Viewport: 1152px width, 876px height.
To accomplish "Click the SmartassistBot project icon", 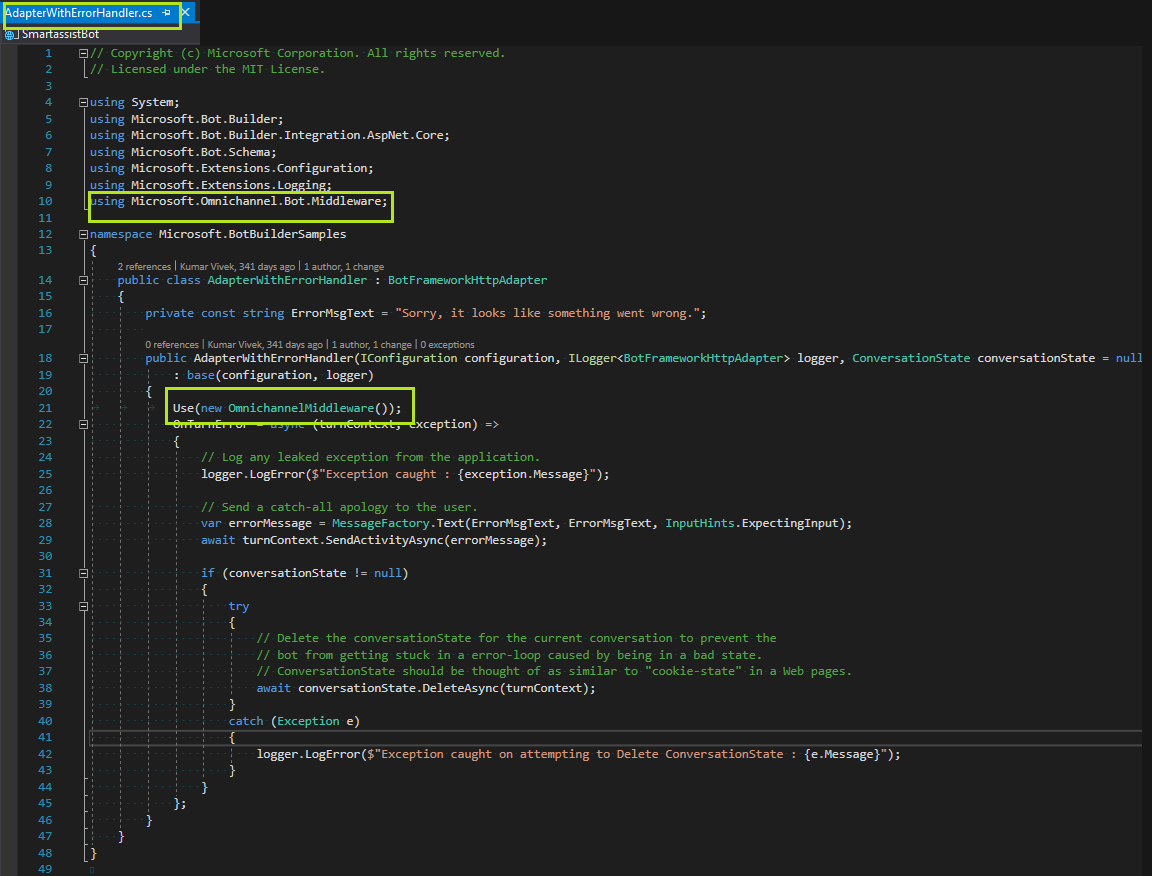I will click(10, 35).
